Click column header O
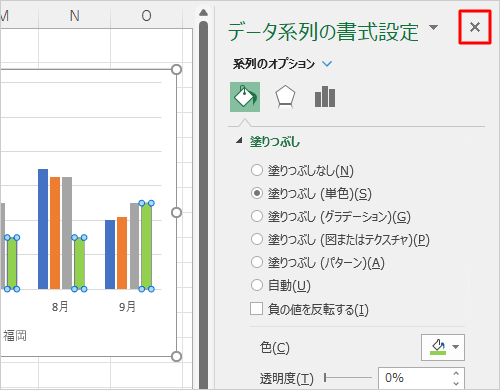Screen dimensions: 500x390 146,16
